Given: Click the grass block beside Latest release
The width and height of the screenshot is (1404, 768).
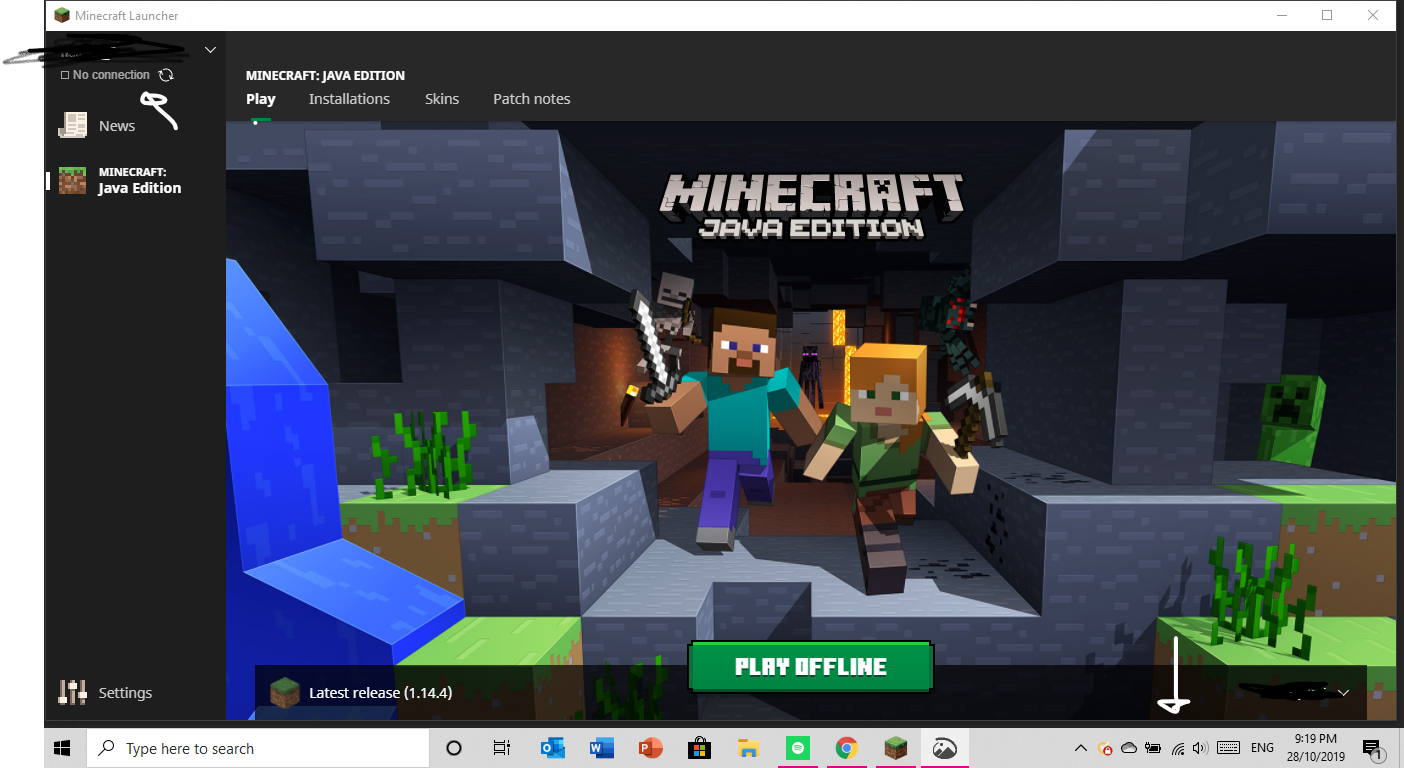Looking at the screenshot, I should [x=285, y=692].
